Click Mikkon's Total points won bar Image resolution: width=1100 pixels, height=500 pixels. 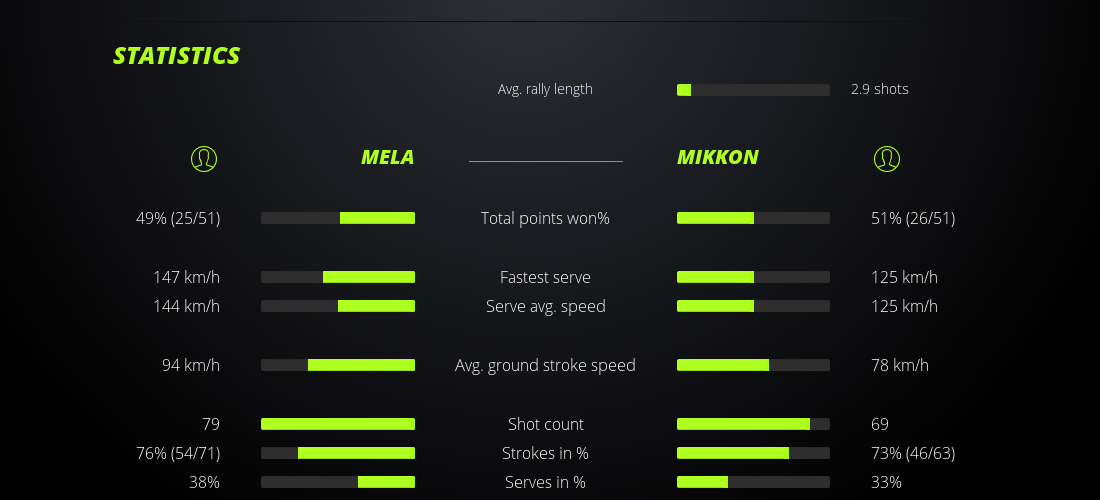tap(753, 218)
